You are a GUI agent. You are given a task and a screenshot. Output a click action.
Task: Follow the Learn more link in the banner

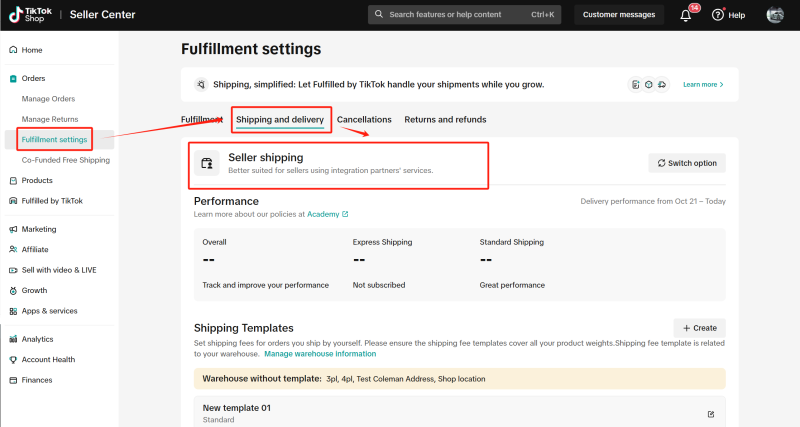[703, 85]
